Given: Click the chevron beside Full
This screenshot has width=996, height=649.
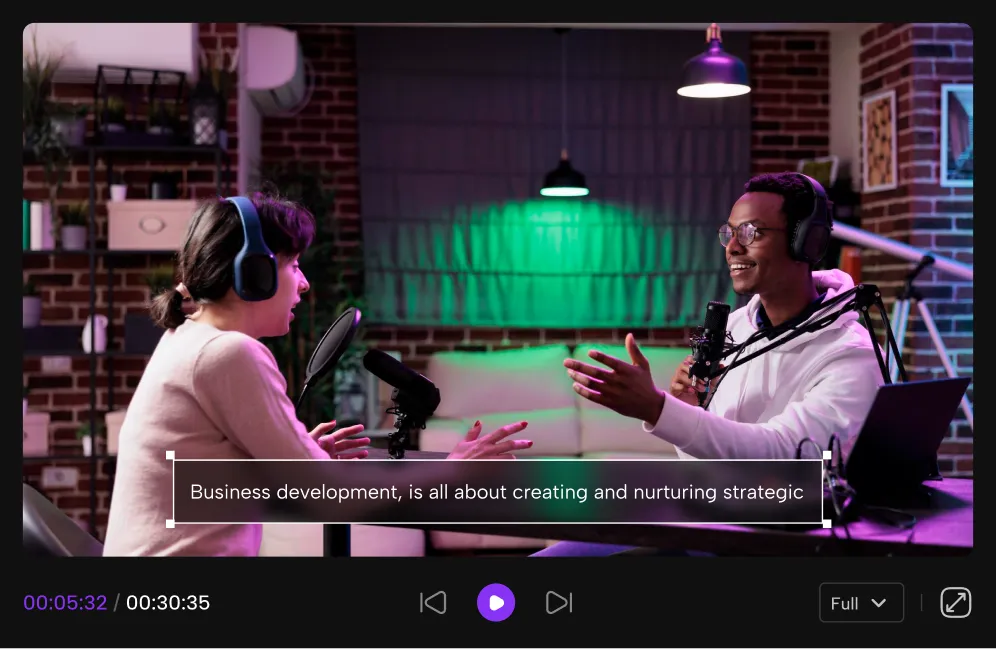Looking at the screenshot, I should click(x=879, y=603).
